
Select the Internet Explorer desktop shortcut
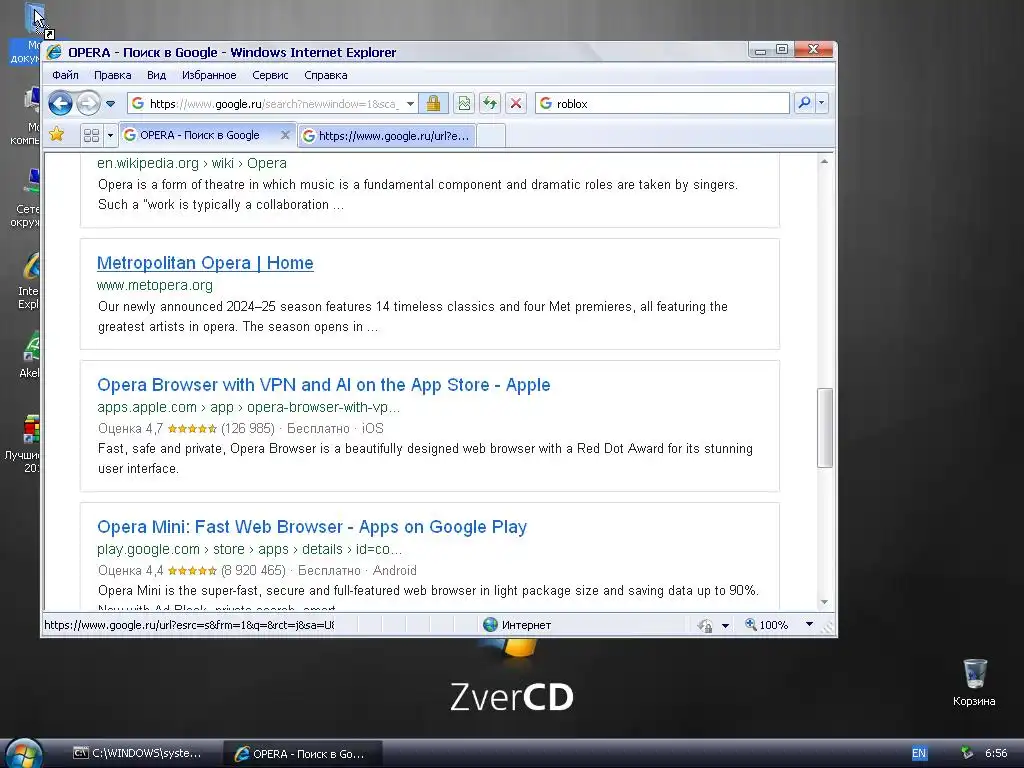(x=29, y=281)
